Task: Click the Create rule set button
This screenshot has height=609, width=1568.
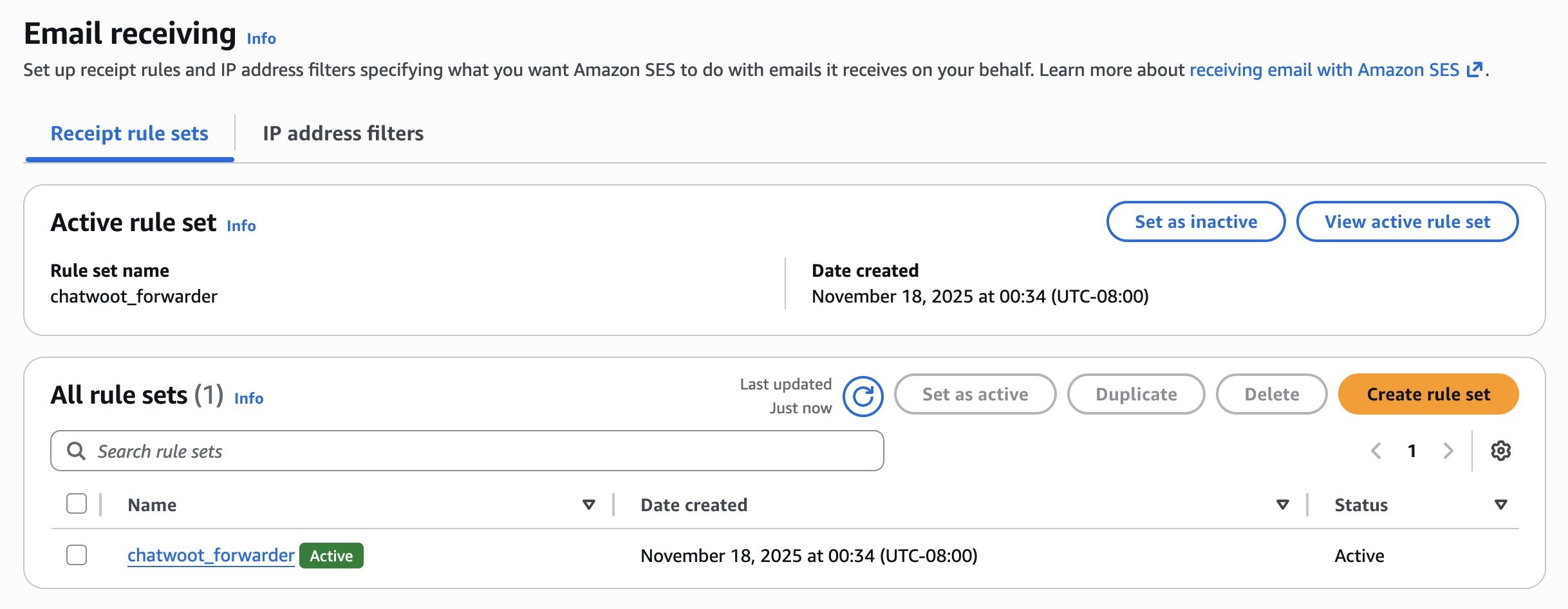Action: click(x=1428, y=394)
